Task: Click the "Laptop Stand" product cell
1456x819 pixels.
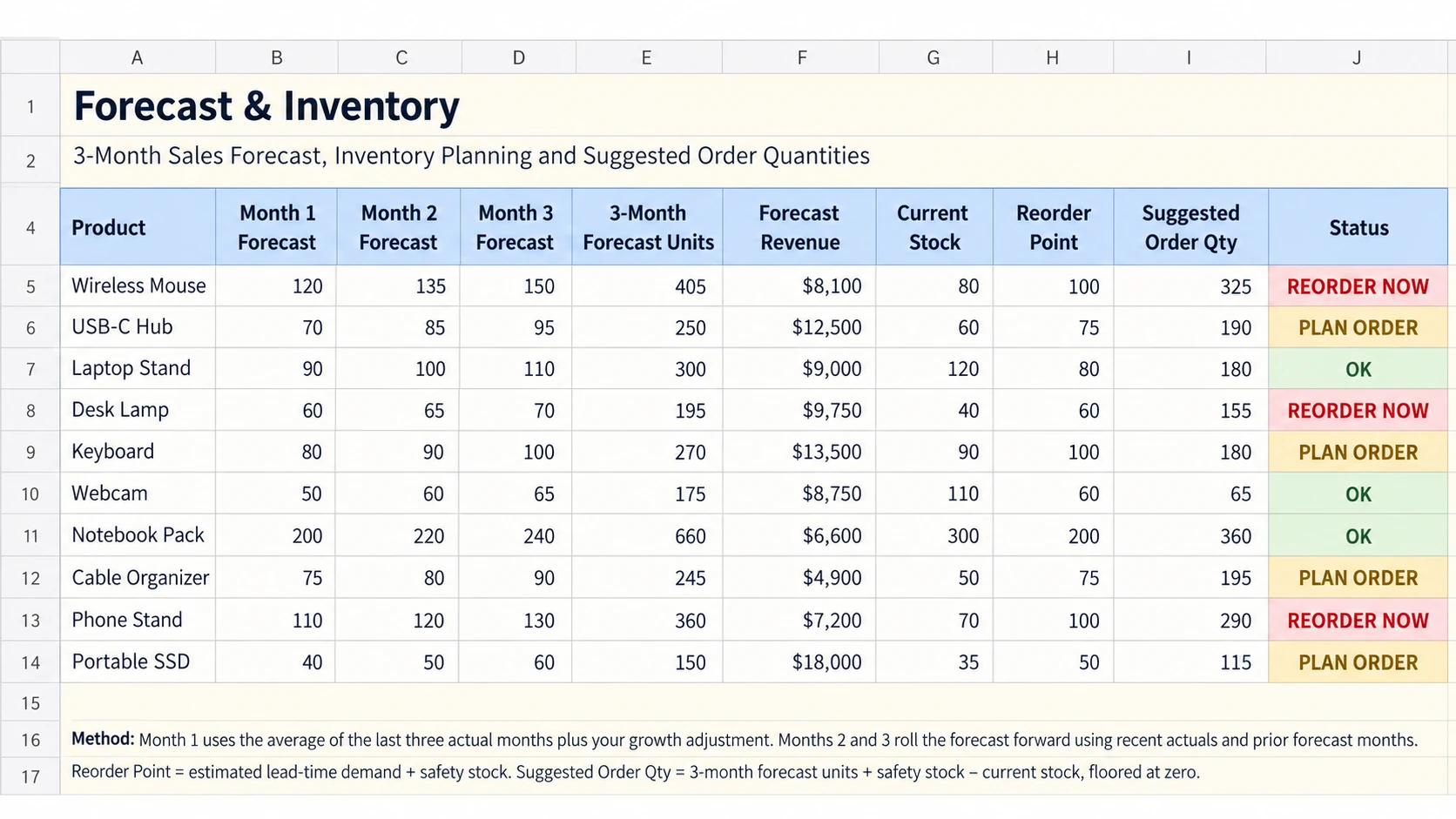Action: [138, 368]
